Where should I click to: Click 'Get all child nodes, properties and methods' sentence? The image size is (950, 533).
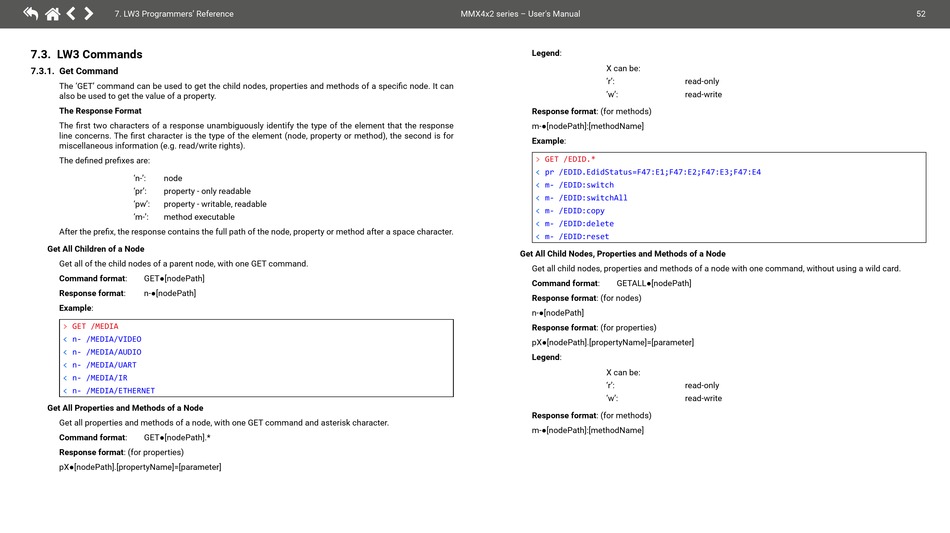click(x=716, y=268)
